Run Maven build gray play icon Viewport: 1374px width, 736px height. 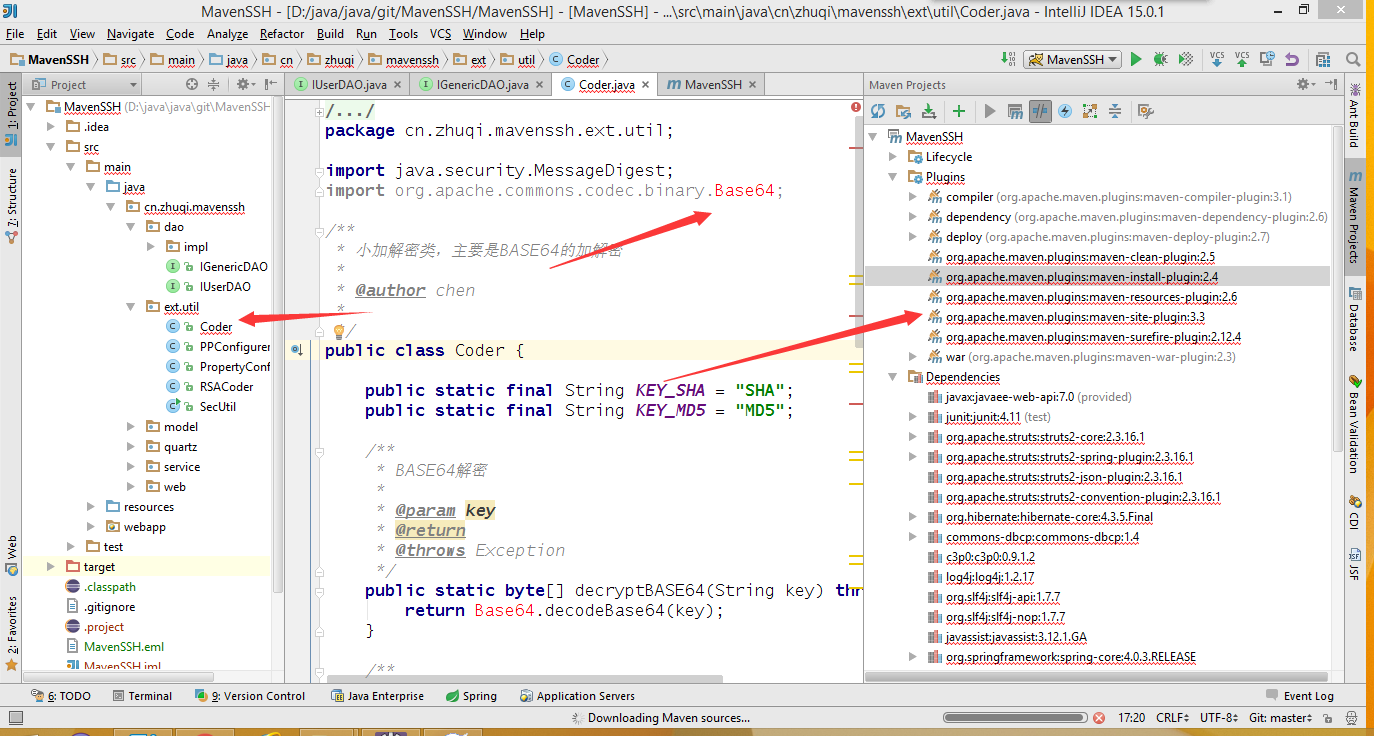(x=990, y=111)
